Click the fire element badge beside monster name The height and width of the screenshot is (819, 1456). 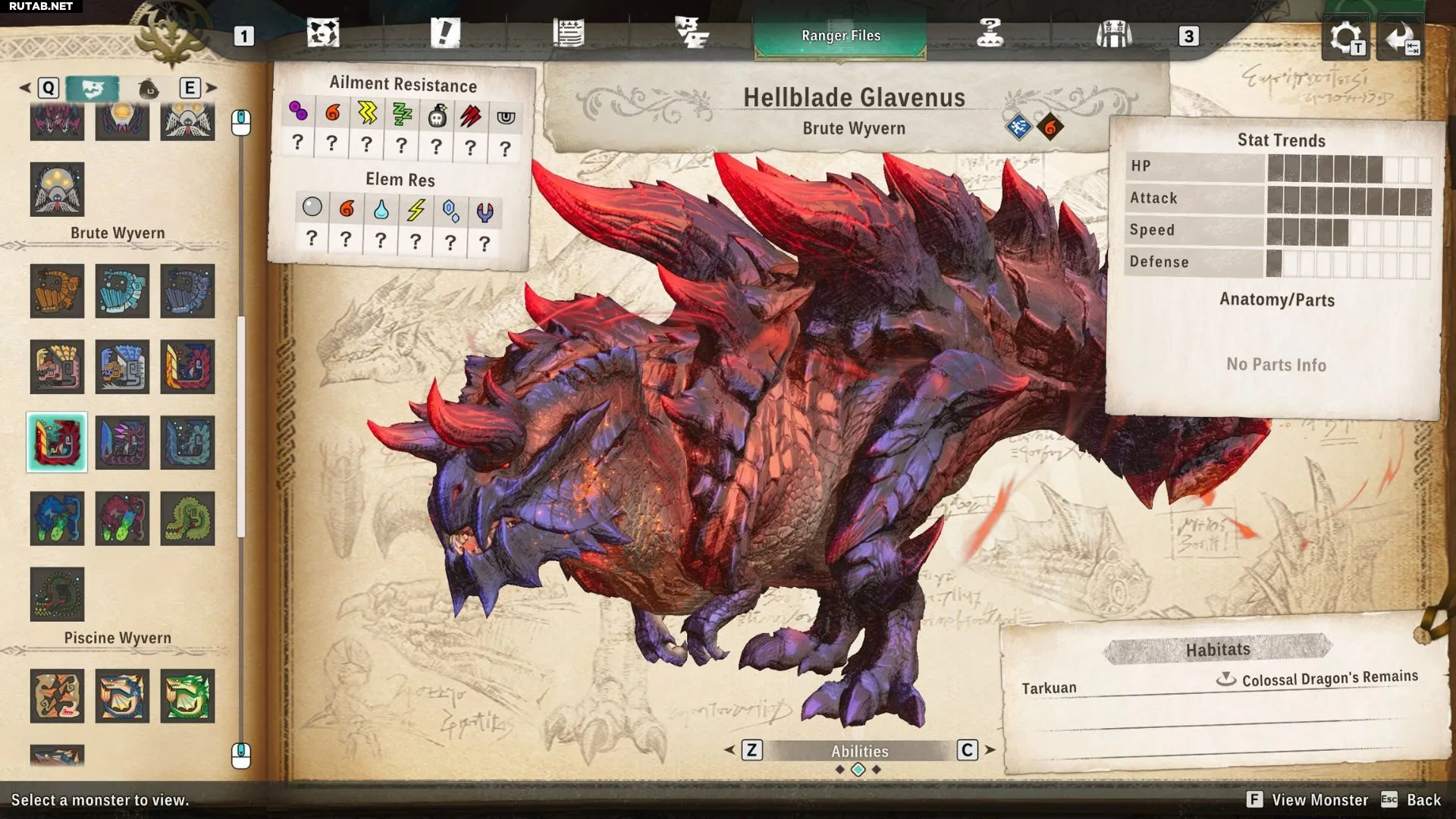coord(1050,127)
